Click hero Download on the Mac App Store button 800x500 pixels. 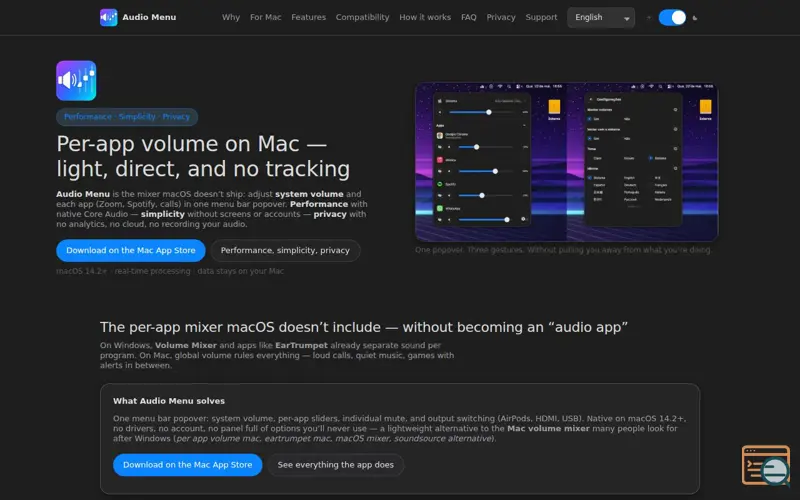click(x=131, y=251)
